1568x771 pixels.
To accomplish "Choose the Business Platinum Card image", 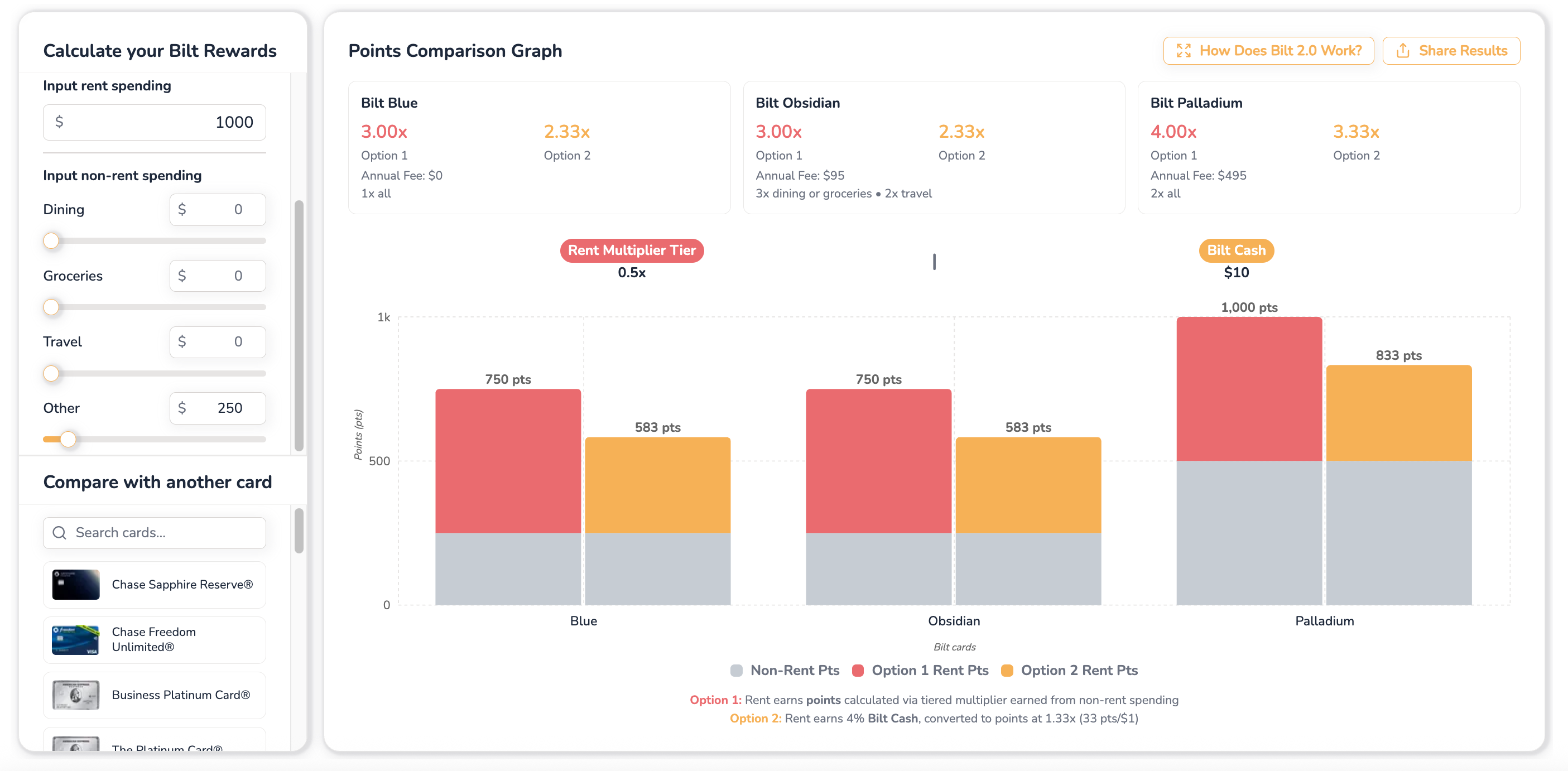I will 75,695.
